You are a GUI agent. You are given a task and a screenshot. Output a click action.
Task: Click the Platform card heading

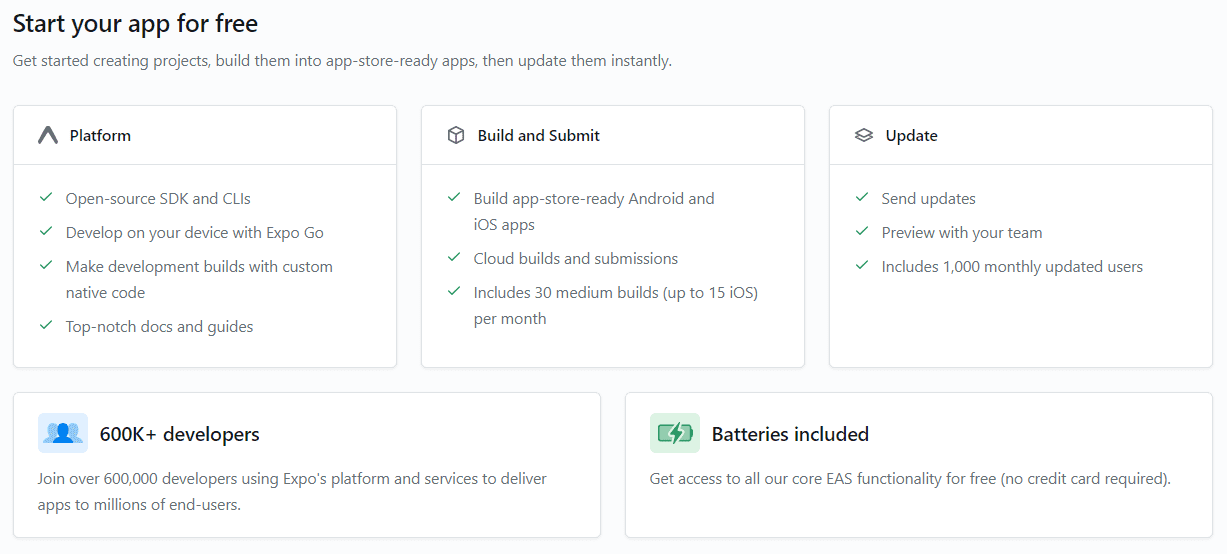100,135
